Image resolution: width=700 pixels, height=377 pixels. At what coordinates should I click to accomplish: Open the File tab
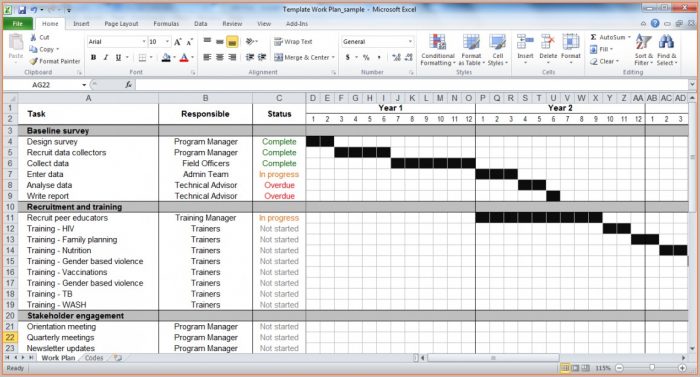coord(18,24)
